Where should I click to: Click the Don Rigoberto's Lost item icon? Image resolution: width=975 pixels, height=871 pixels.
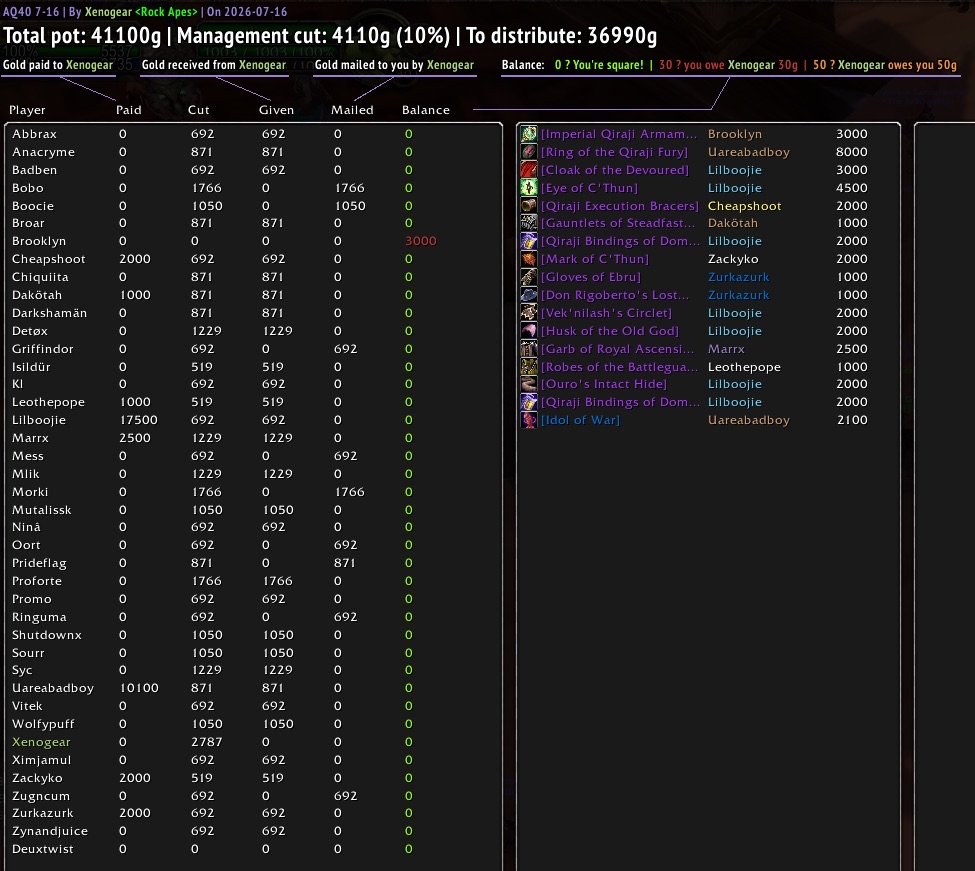point(529,295)
